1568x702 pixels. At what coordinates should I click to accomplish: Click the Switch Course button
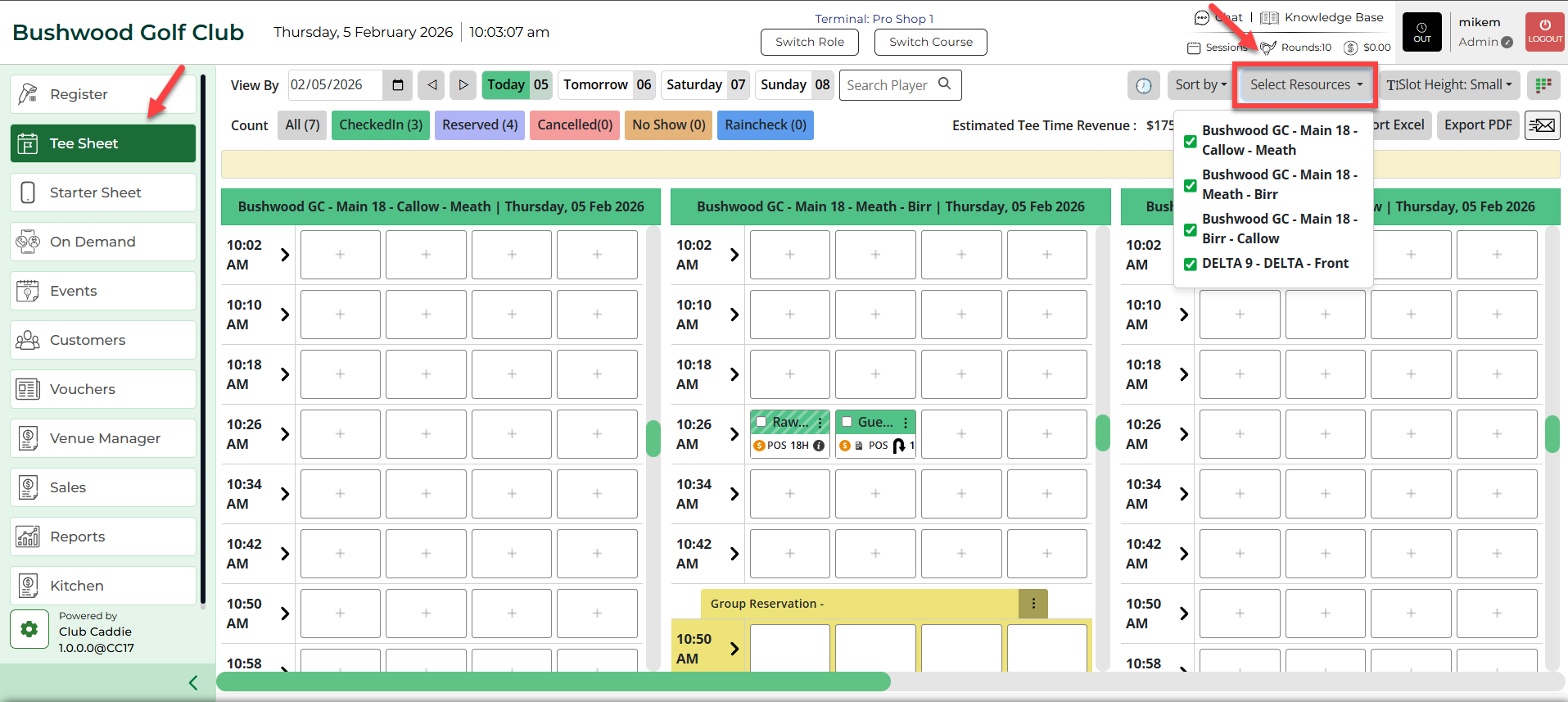[x=930, y=42]
